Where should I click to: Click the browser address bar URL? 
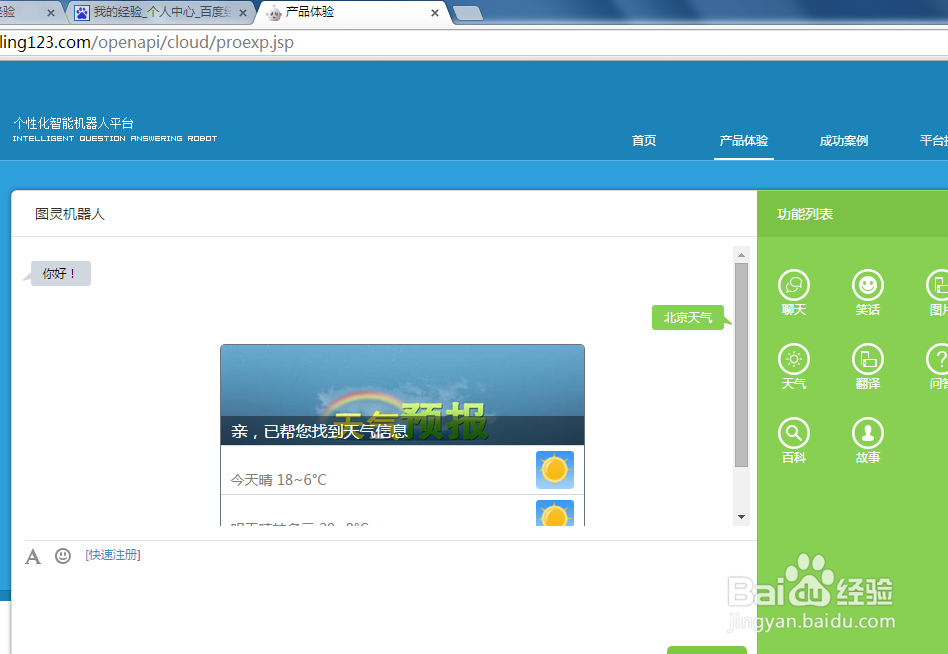[x=147, y=42]
